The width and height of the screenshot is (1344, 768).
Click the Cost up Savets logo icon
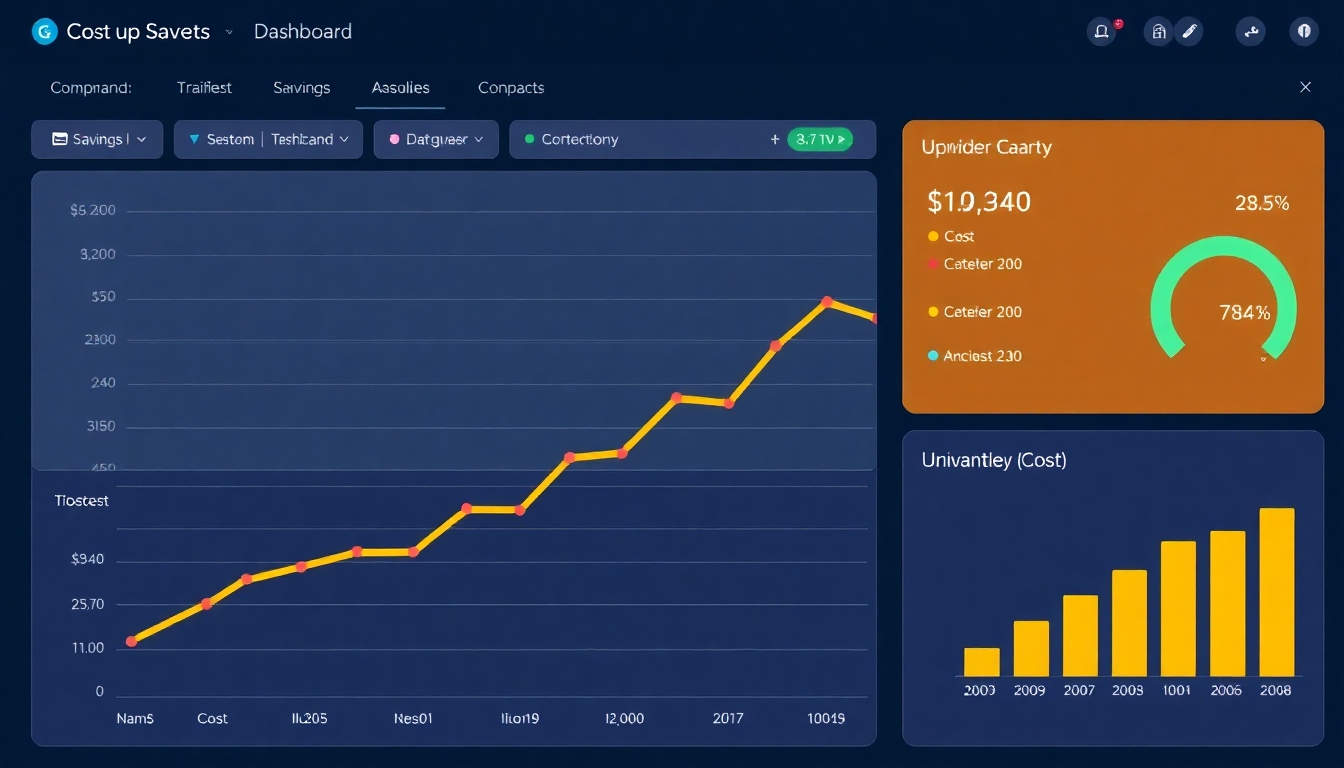[45, 32]
